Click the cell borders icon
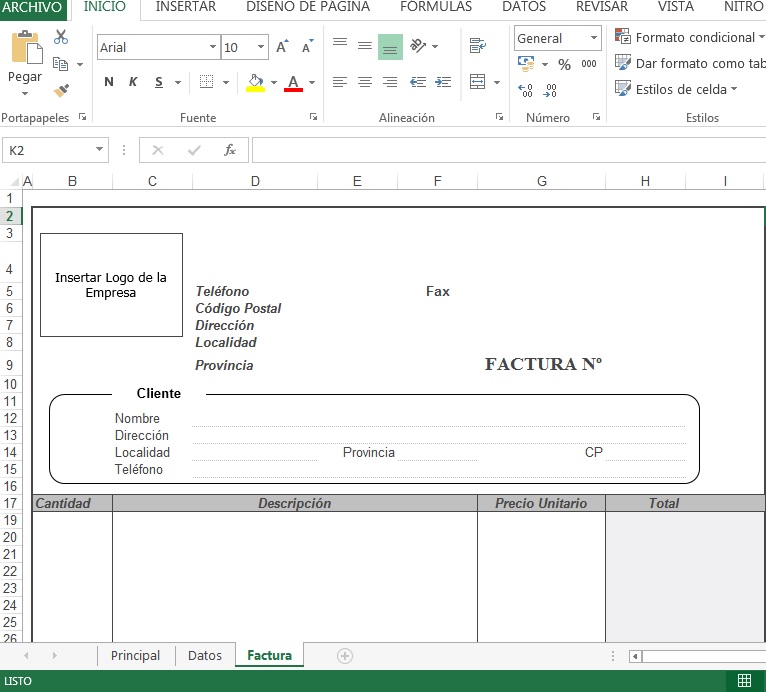The width and height of the screenshot is (766, 692). pyautogui.click(x=207, y=82)
